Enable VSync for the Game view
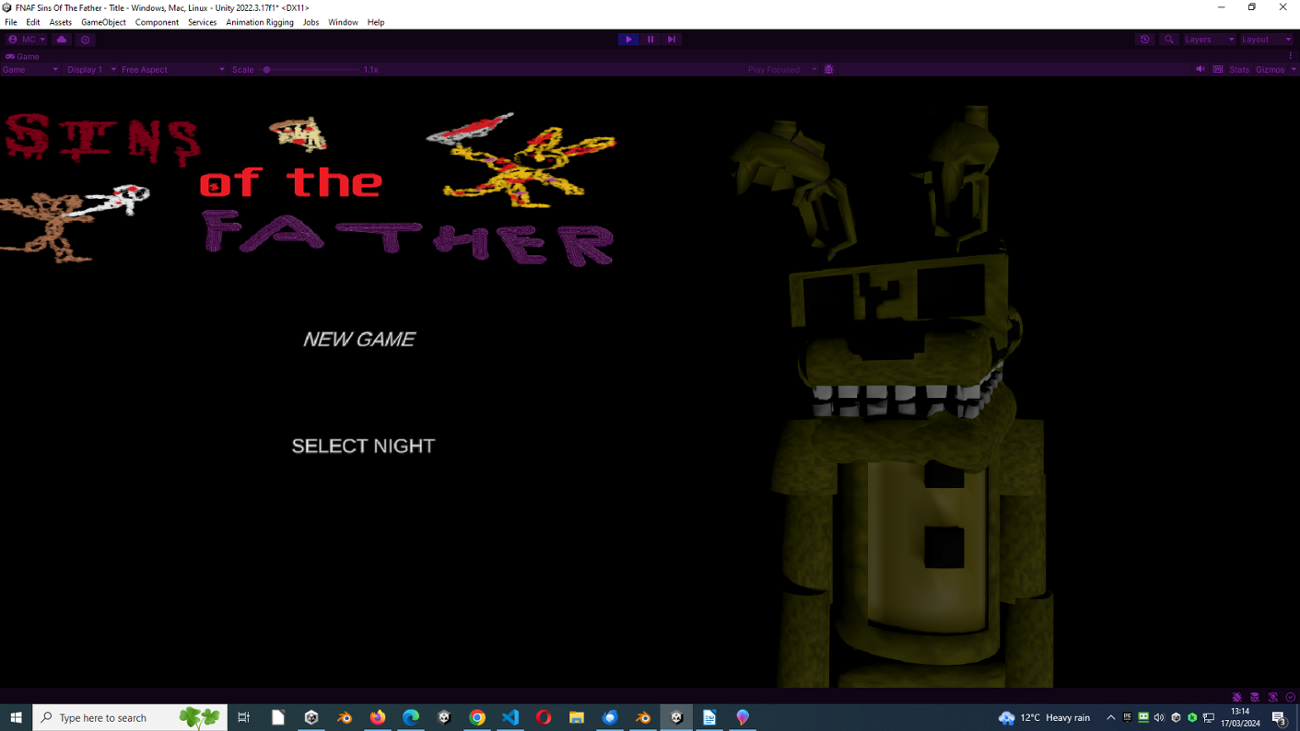Image resolution: width=1300 pixels, height=731 pixels. (x=1218, y=69)
